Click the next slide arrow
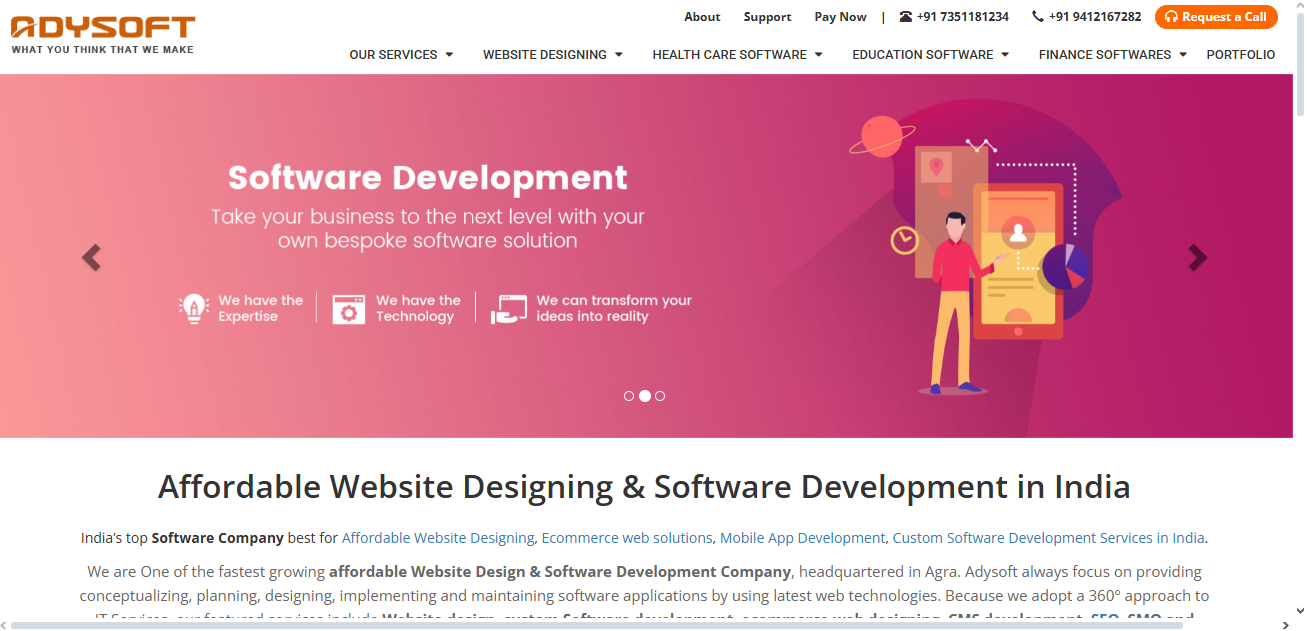Viewport: 1307px width, 631px height. coord(1197,258)
